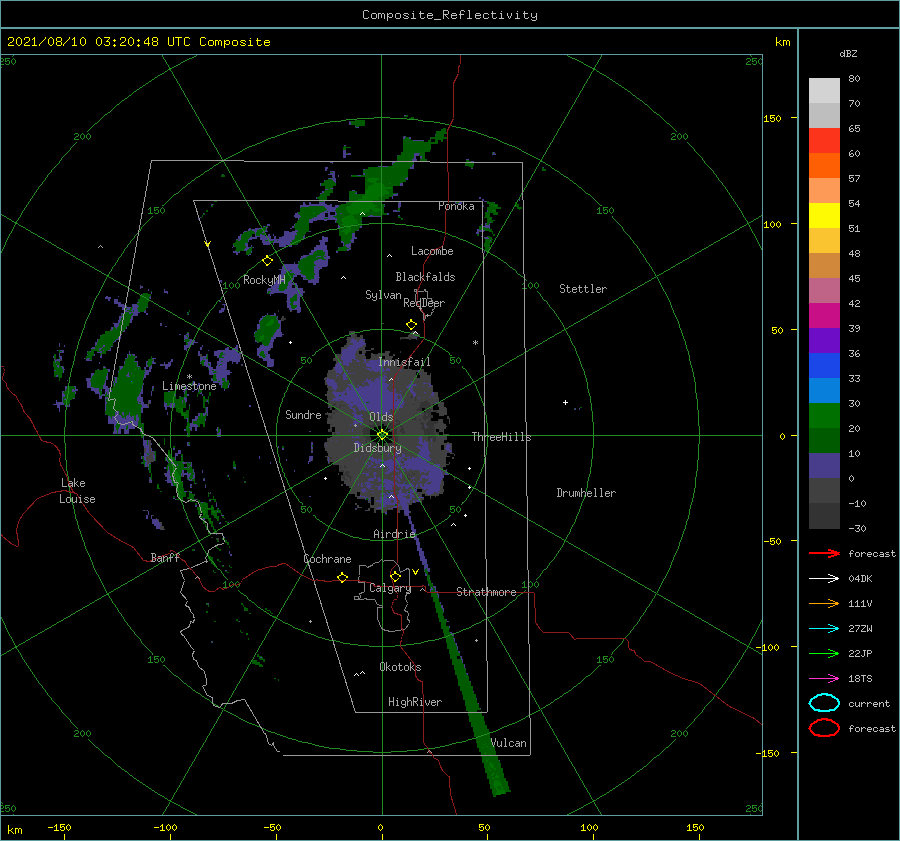Click the Composite_Reflectivity title
This screenshot has width=900, height=841.
tap(449, 15)
